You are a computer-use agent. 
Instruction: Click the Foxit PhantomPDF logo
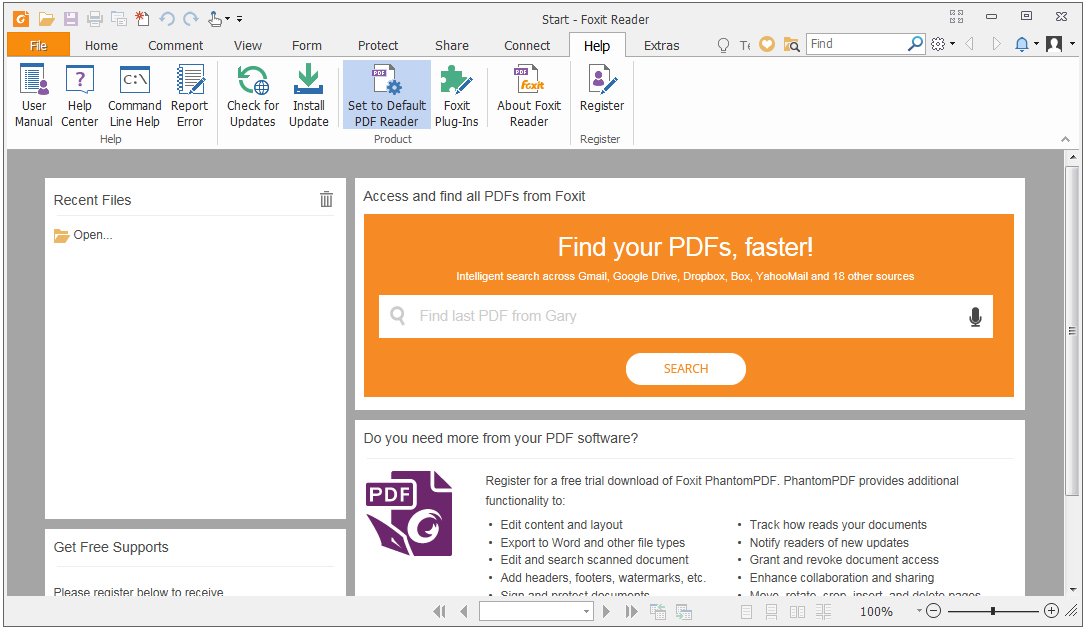coord(409,514)
